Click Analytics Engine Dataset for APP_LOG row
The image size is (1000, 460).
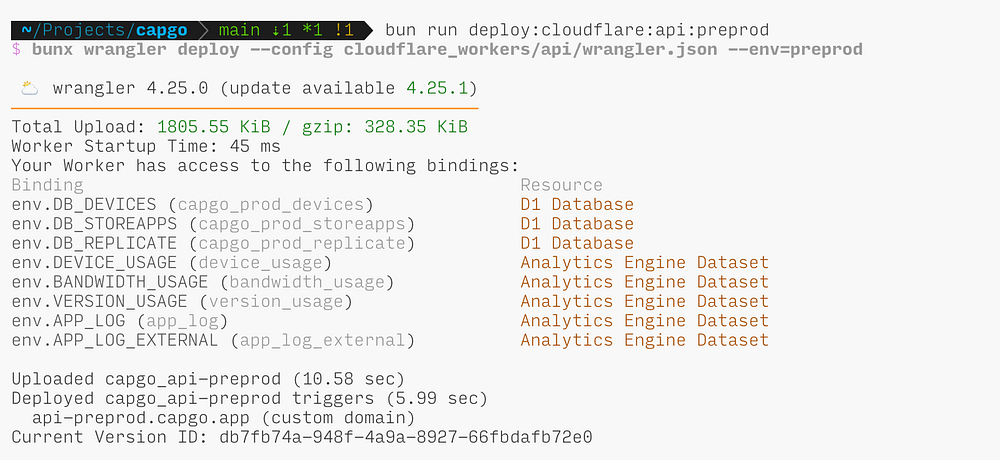pos(645,320)
